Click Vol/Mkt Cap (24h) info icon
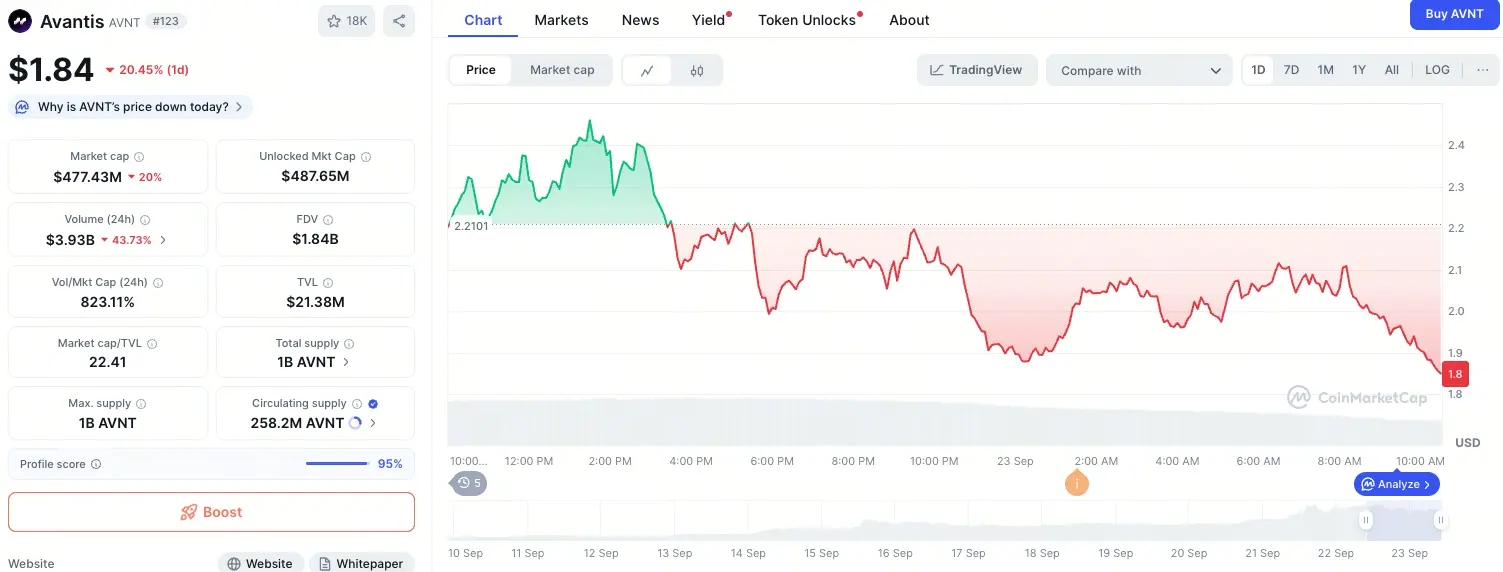The width and height of the screenshot is (1503, 572). [157, 283]
